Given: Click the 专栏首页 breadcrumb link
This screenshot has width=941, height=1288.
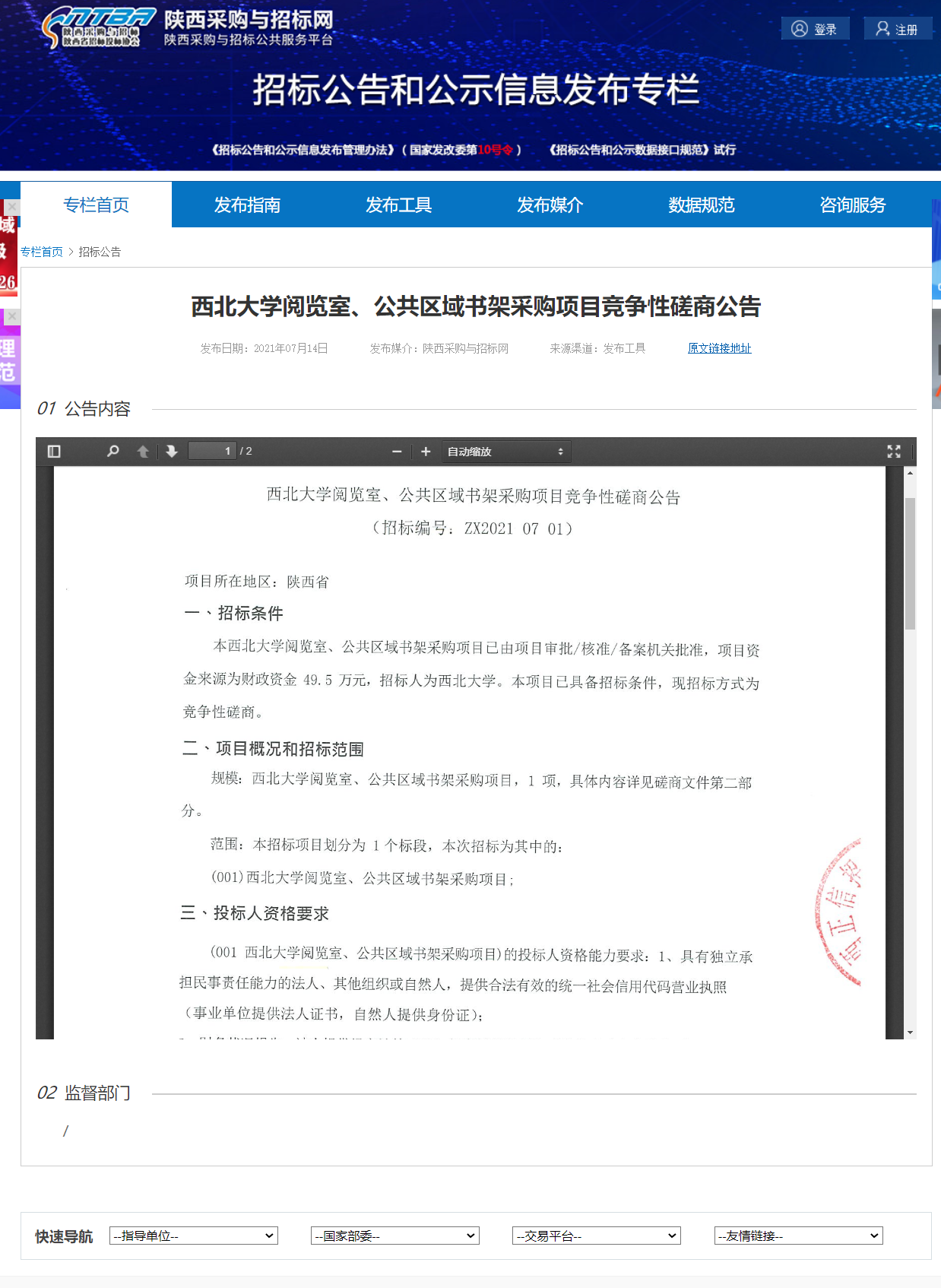Looking at the screenshot, I should [42, 252].
